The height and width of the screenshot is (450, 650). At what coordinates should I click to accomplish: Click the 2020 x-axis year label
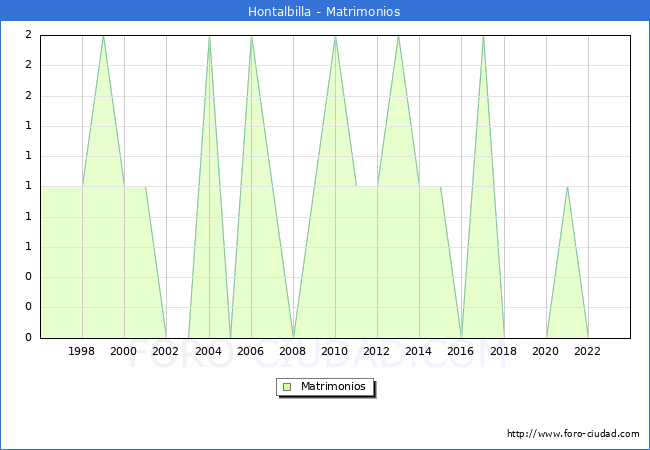coord(546,351)
